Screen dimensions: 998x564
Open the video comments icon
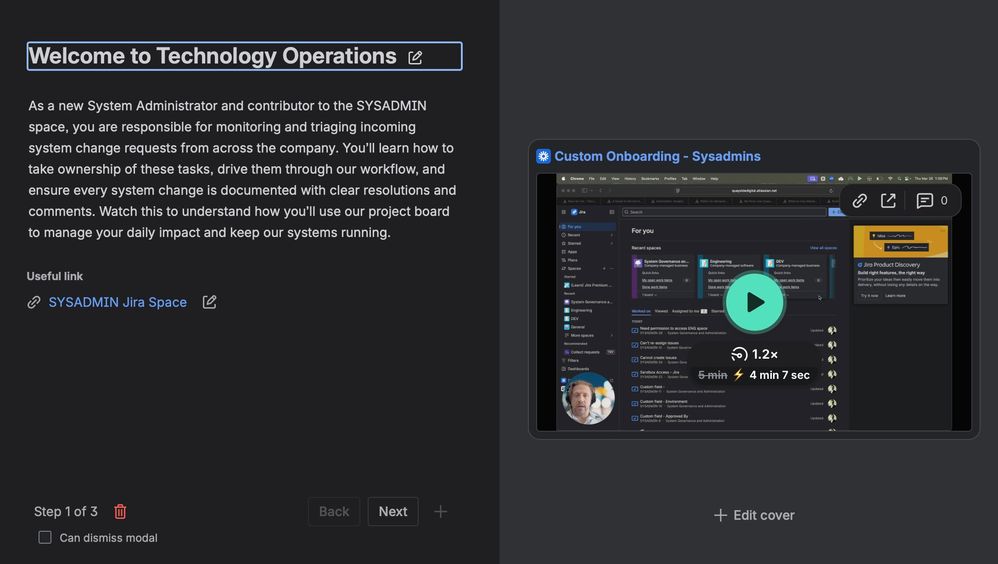pyautogui.click(x=924, y=201)
